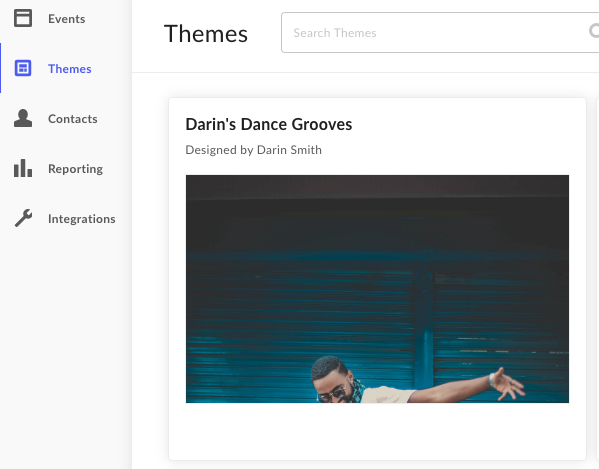The image size is (599, 469).
Task: Click the Themes page heading
Action: click(x=206, y=34)
